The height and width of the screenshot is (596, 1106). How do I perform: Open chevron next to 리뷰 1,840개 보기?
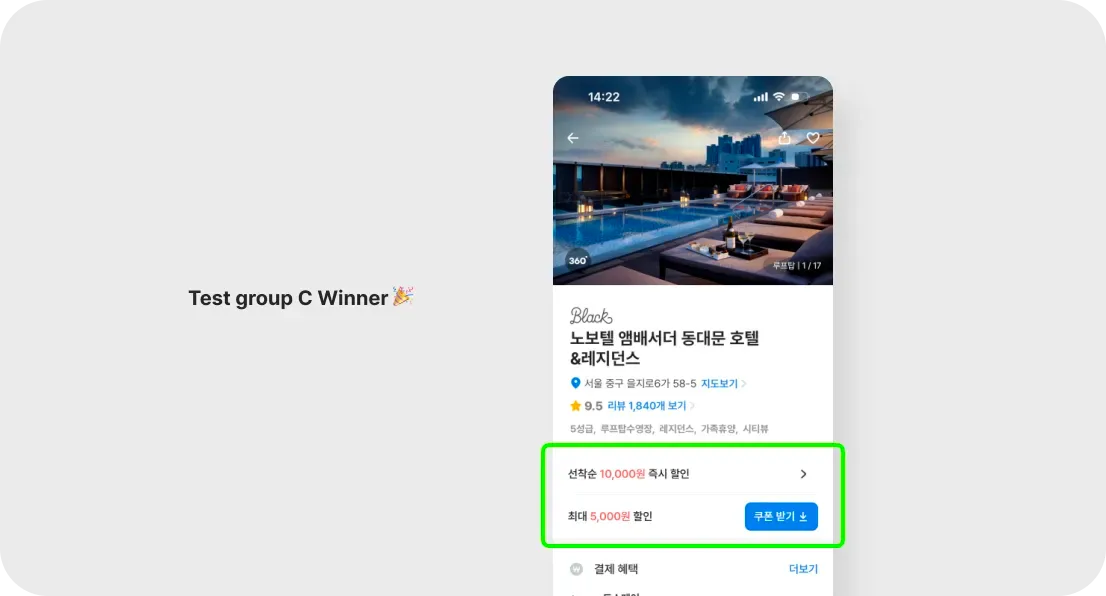coord(693,406)
